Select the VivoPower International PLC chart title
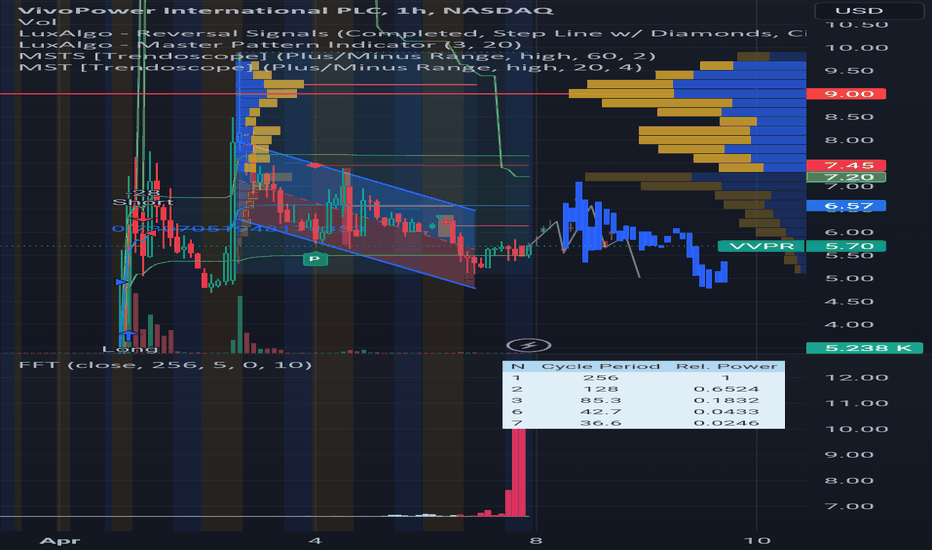Viewport: 932px width, 550px height. tap(286, 11)
